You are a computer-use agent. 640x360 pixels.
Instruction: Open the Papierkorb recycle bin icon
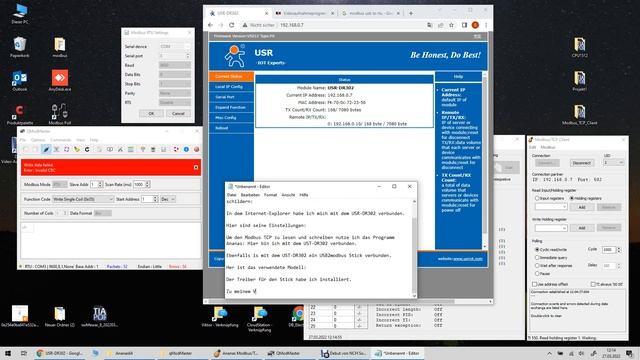(x=20, y=47)
